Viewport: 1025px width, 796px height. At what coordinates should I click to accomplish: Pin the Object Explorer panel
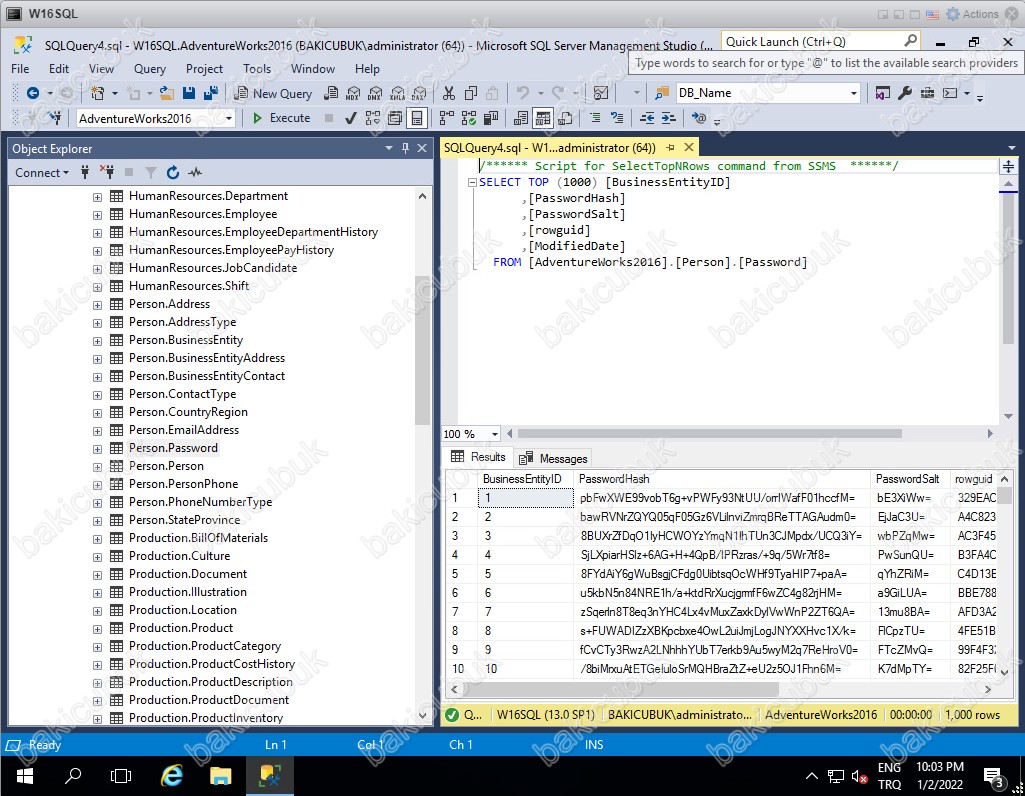click(405, 148)
